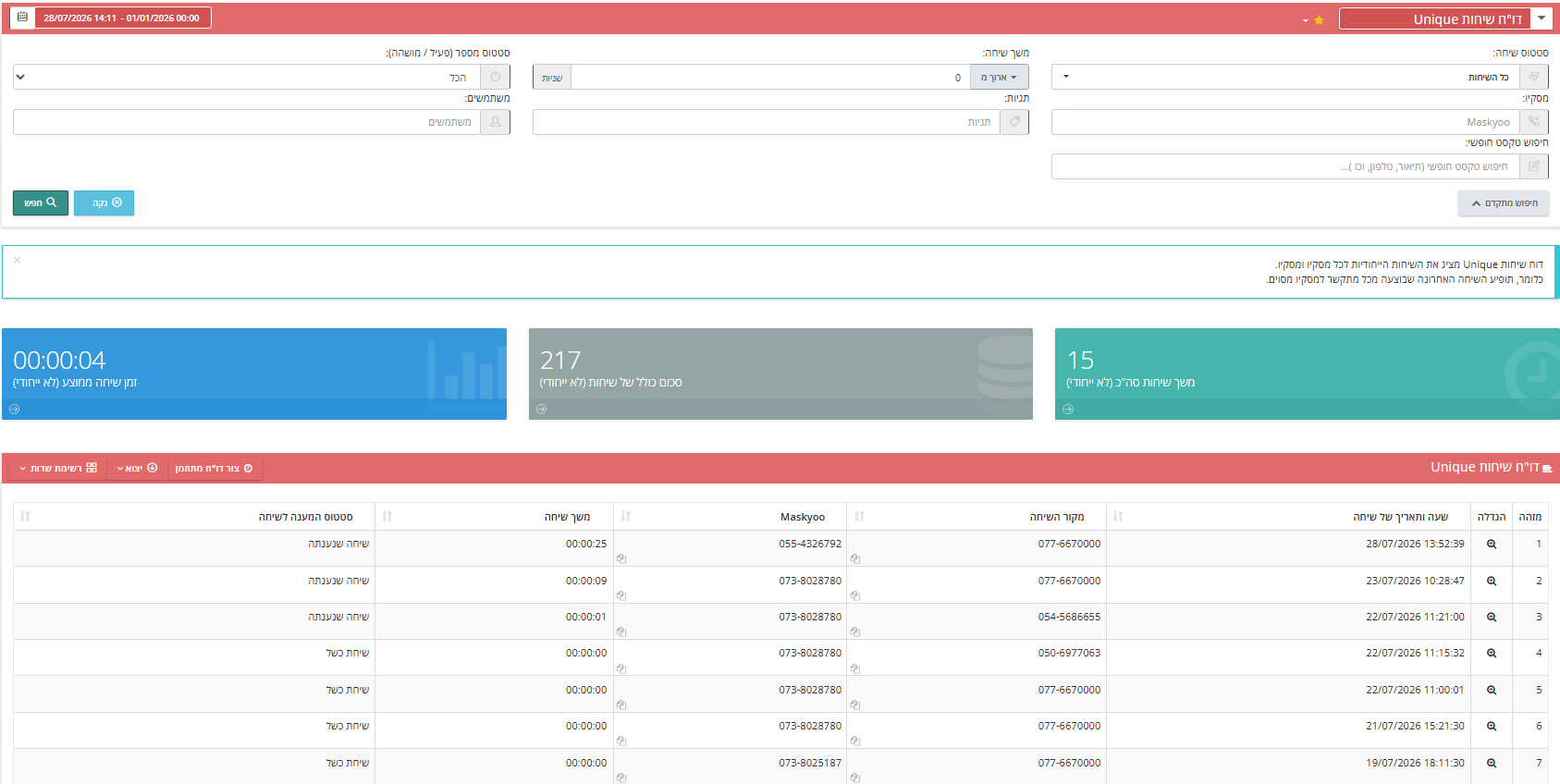This screenshot has width=1560, height=784.
Task: Click the 'שיחת כשל' status in row 4
Action: (x=348, y=653)
